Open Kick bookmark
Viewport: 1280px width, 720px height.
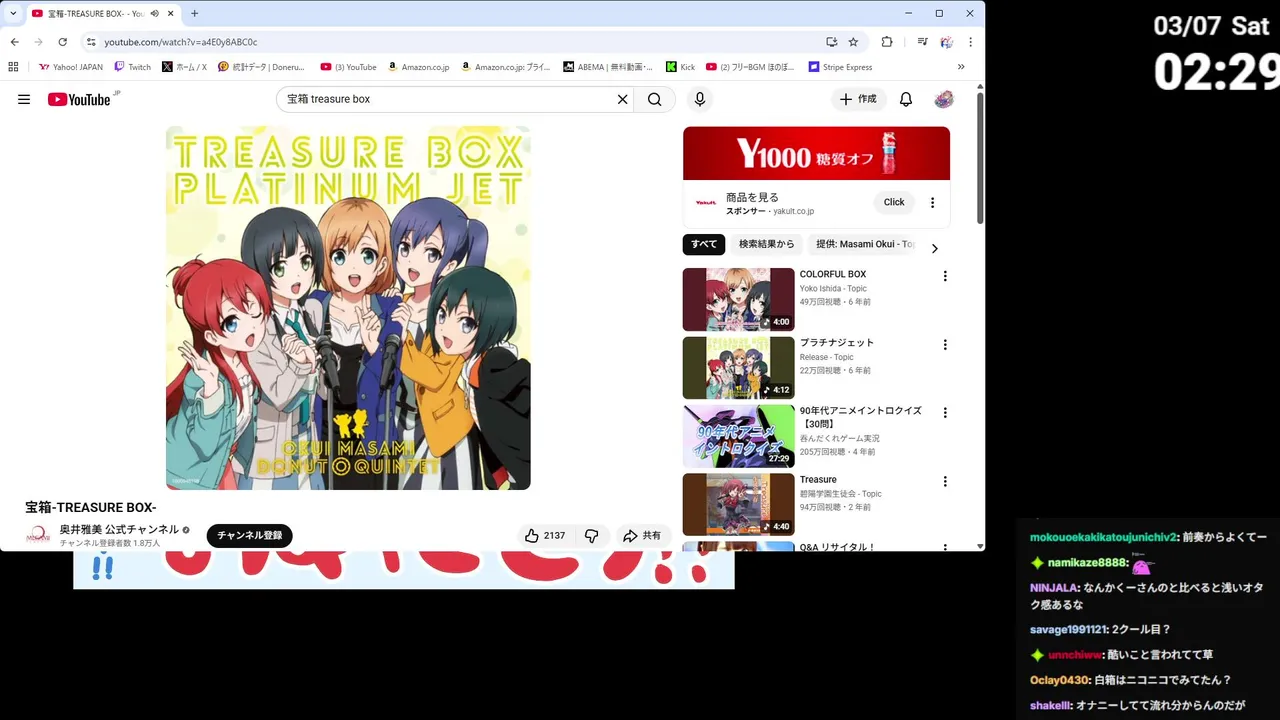679,67
